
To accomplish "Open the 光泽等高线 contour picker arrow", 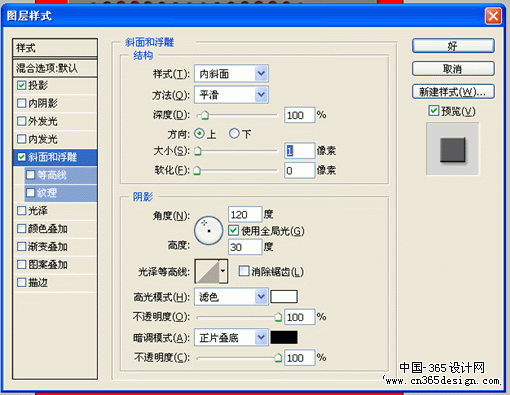I will 223,271.
